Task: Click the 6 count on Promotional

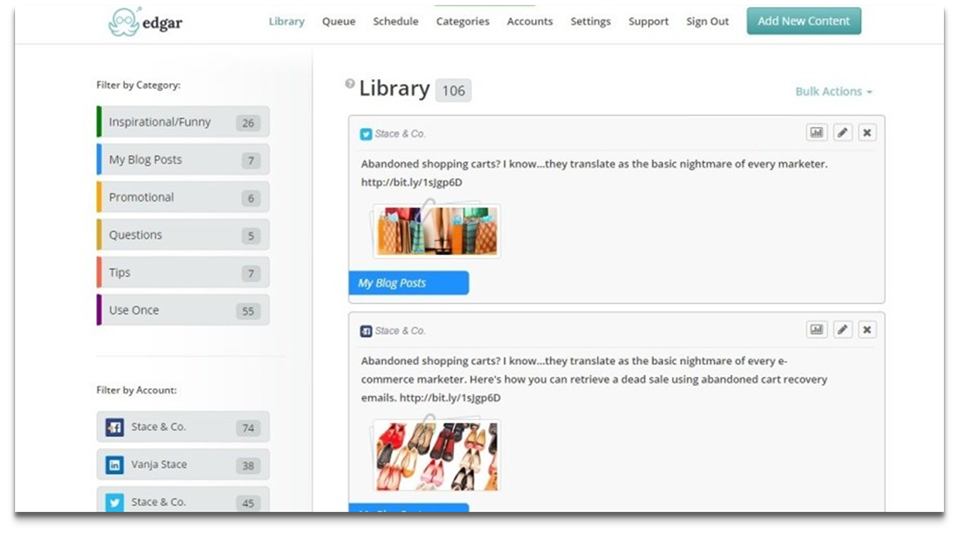Action: tap(250, 198)
